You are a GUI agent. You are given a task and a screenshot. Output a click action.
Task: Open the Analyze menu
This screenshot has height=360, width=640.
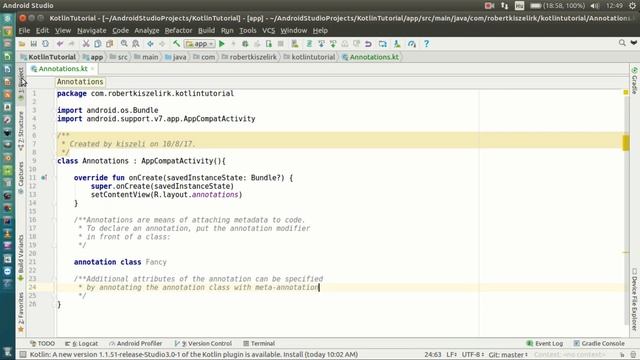pos(147,31)
